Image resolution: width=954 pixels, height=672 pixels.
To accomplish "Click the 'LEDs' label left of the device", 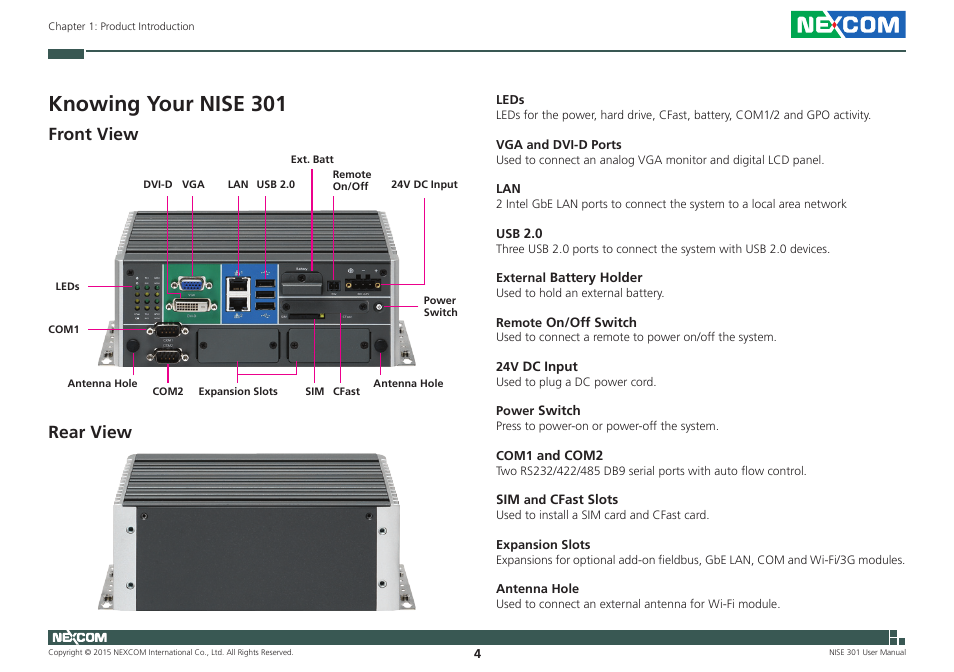I will click(68, 286).
